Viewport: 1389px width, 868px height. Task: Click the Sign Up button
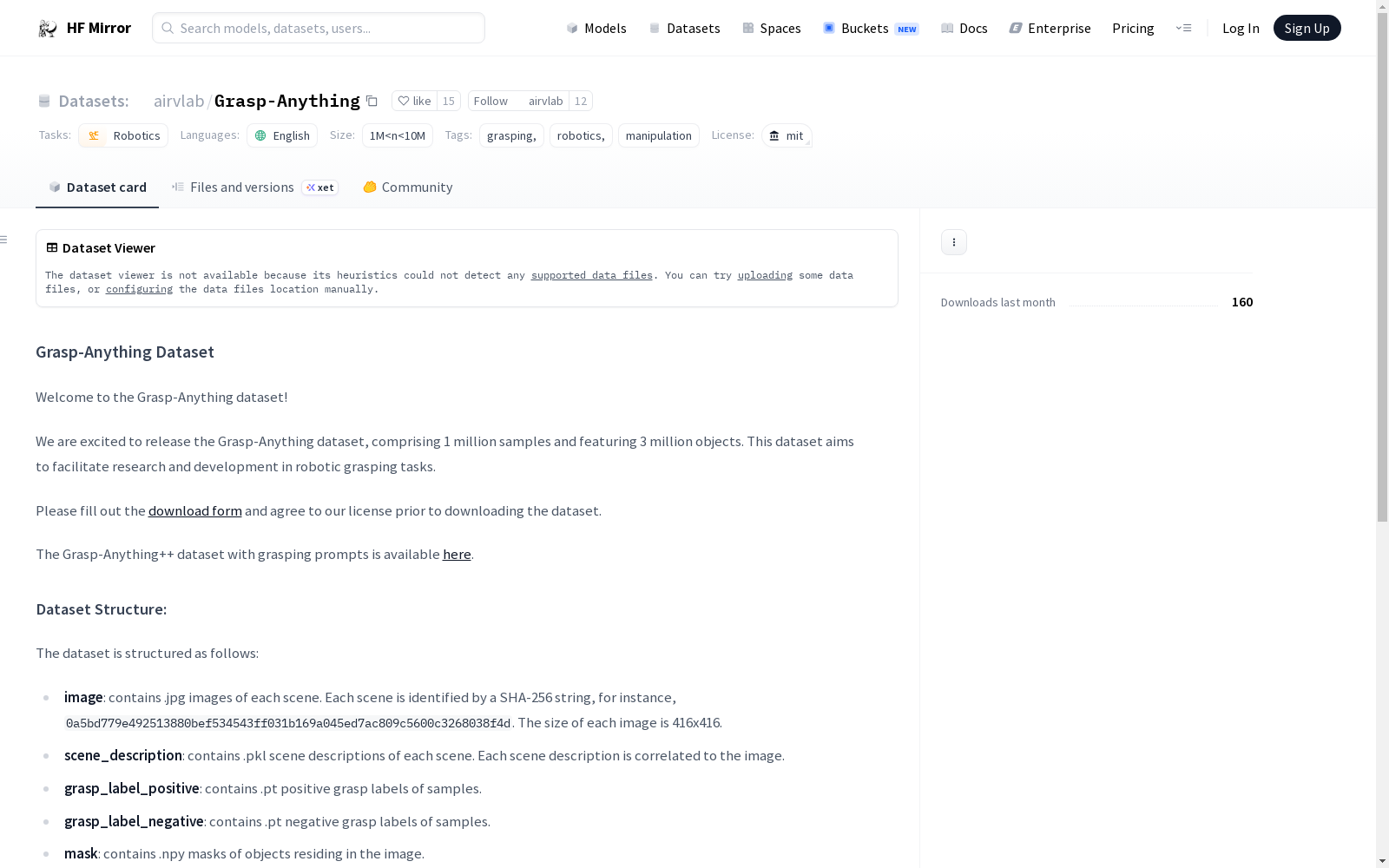[x=1307, y=28]
